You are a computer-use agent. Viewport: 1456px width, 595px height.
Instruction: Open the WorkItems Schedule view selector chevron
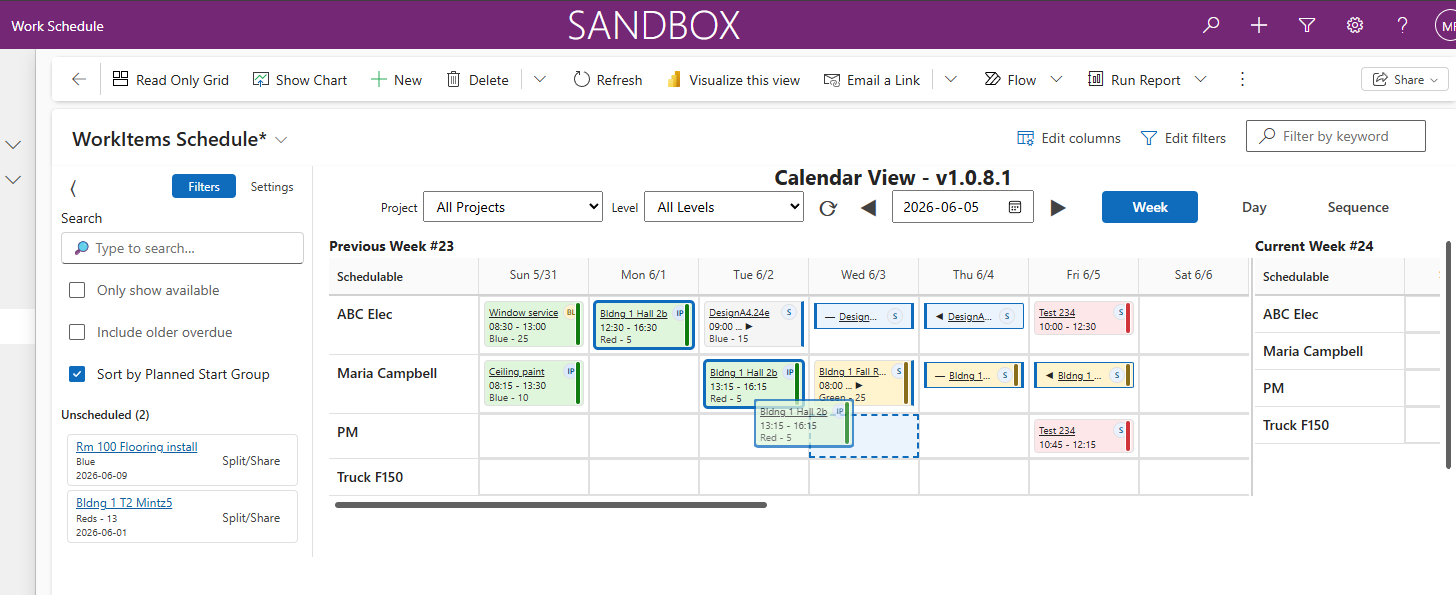[281, 140]
